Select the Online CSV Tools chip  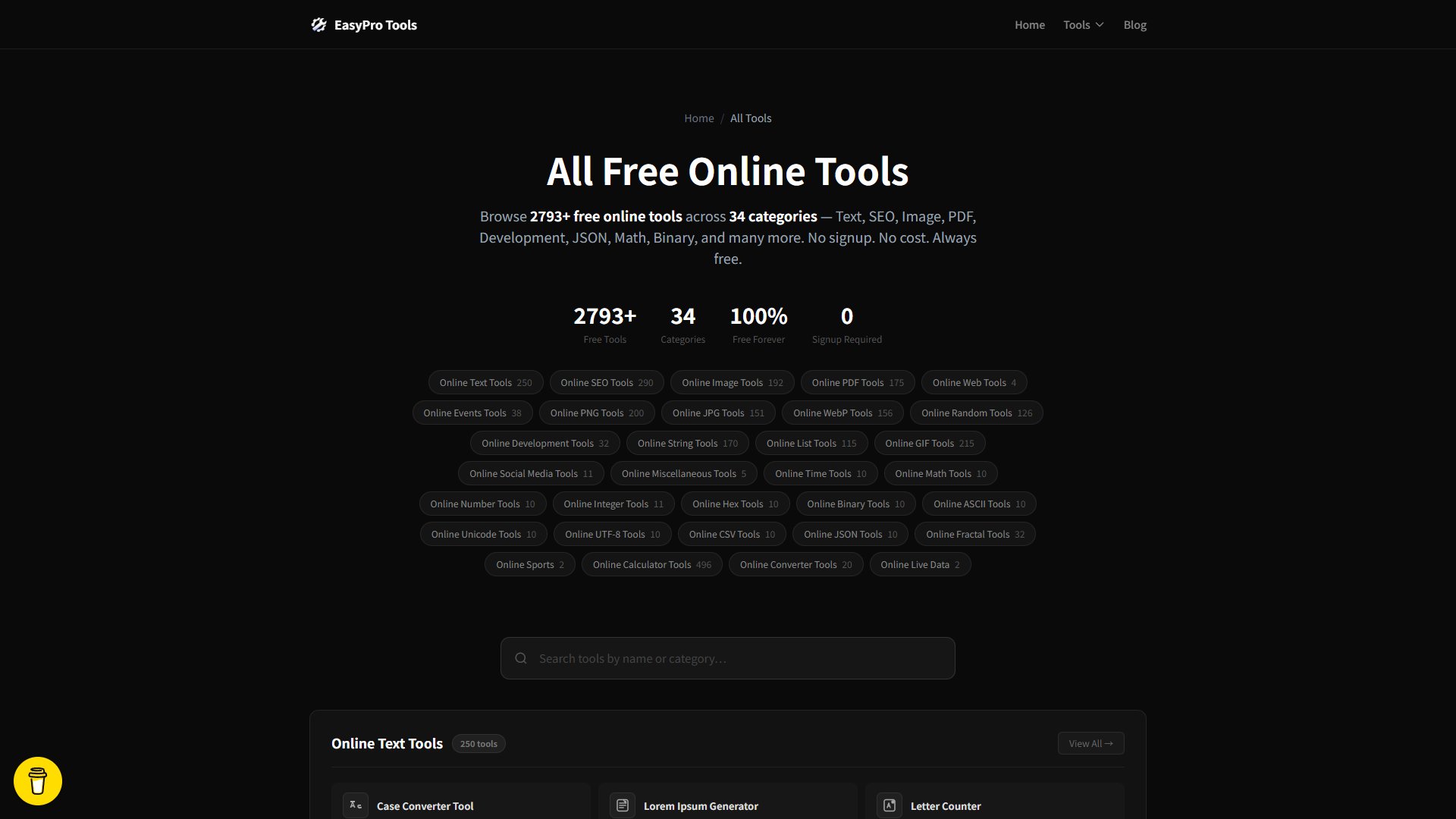732,534
